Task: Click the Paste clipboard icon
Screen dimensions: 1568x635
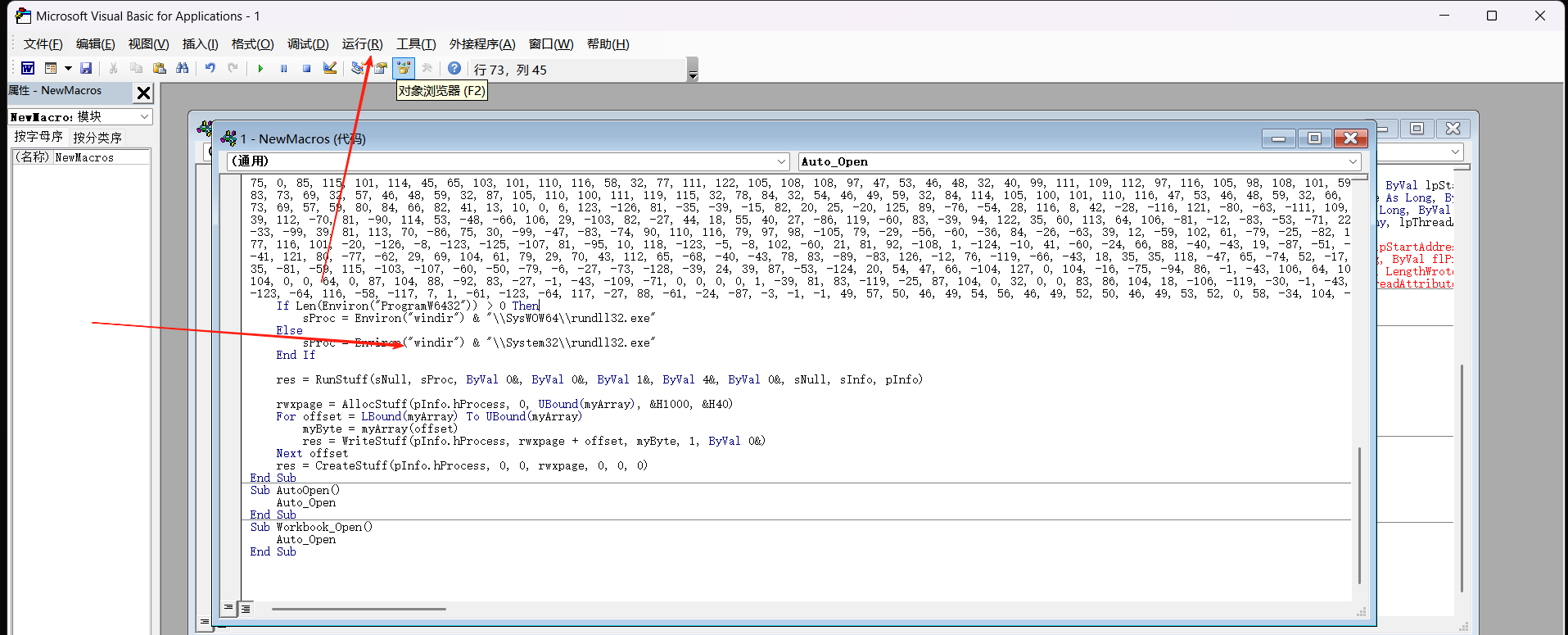Action: pos(160,69)
